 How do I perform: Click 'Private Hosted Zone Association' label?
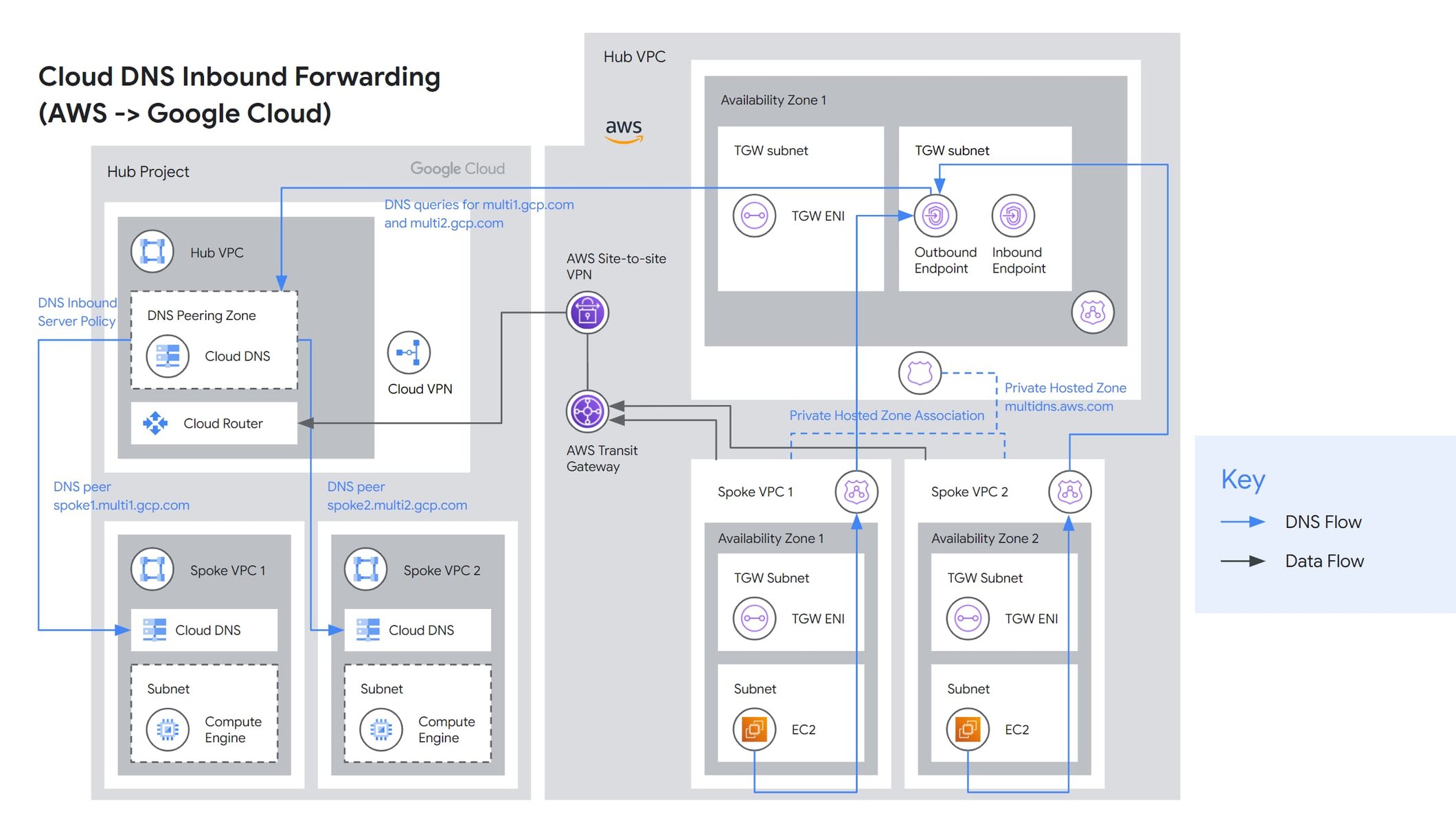pyautogui.click(x=887, y=415)
